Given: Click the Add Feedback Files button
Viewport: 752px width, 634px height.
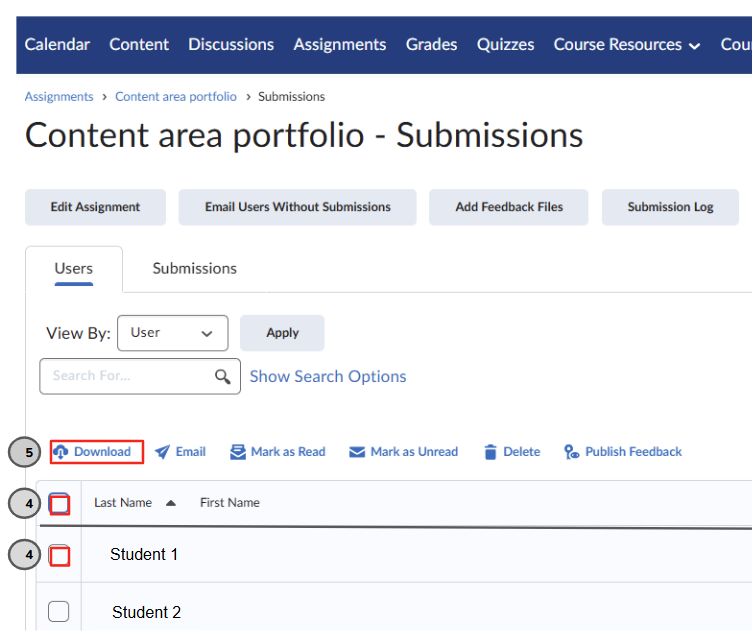Looking at the screenshot, I should point(509,207).
